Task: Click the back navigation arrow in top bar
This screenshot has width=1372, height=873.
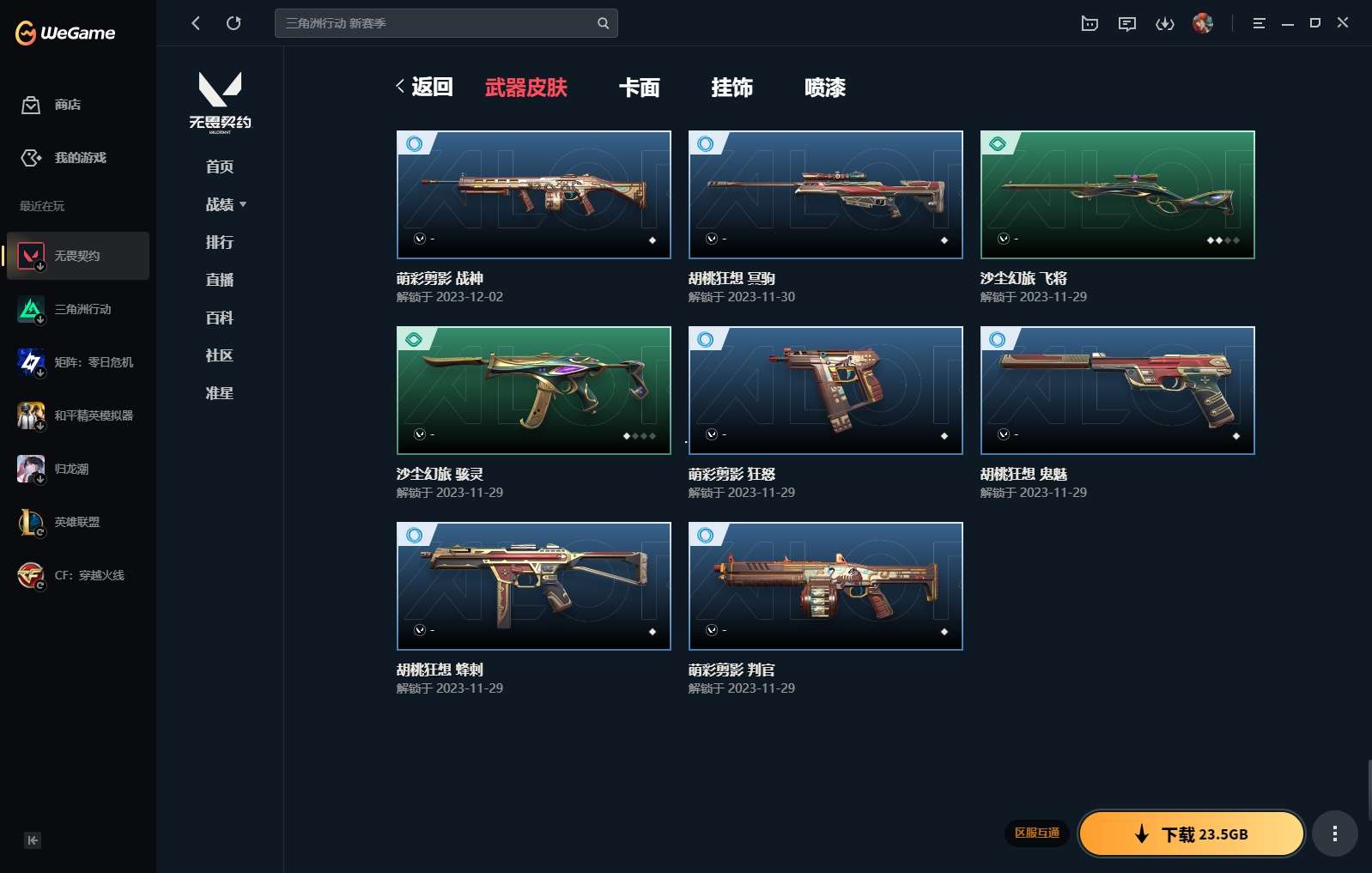Action: pyautogui.click(x=196, y=23)
